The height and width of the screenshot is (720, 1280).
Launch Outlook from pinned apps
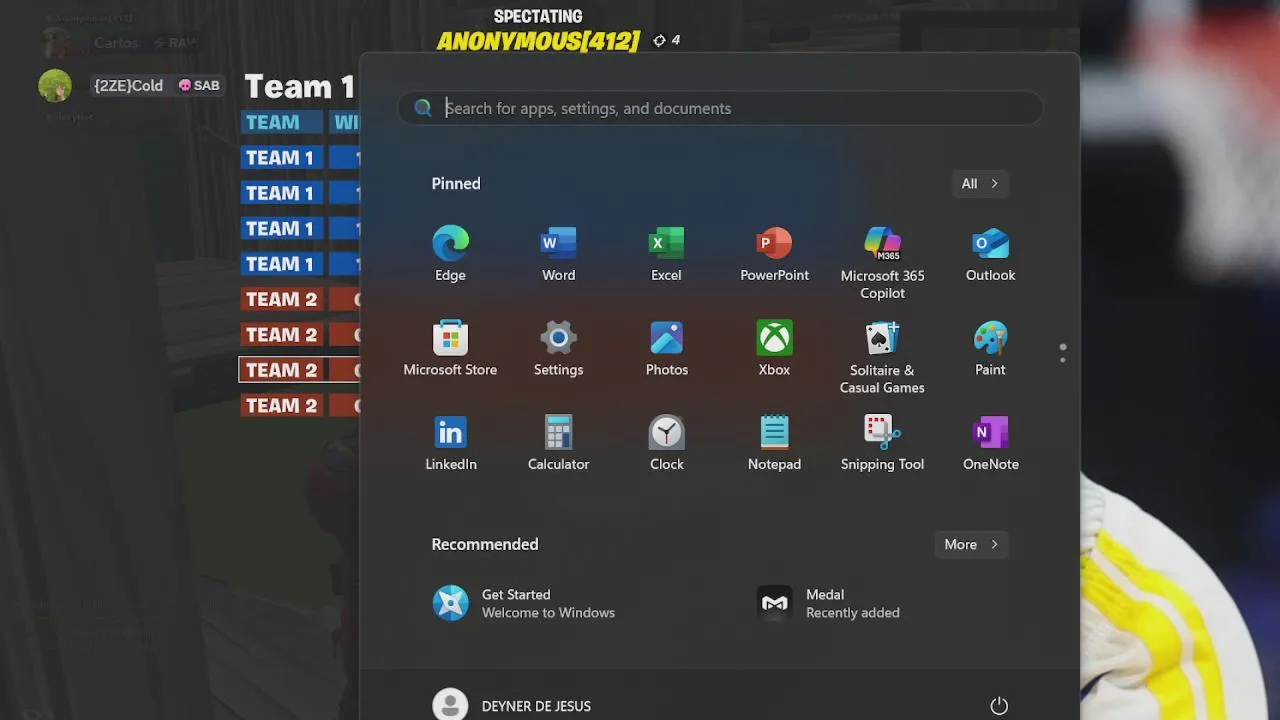click(990, 254)
